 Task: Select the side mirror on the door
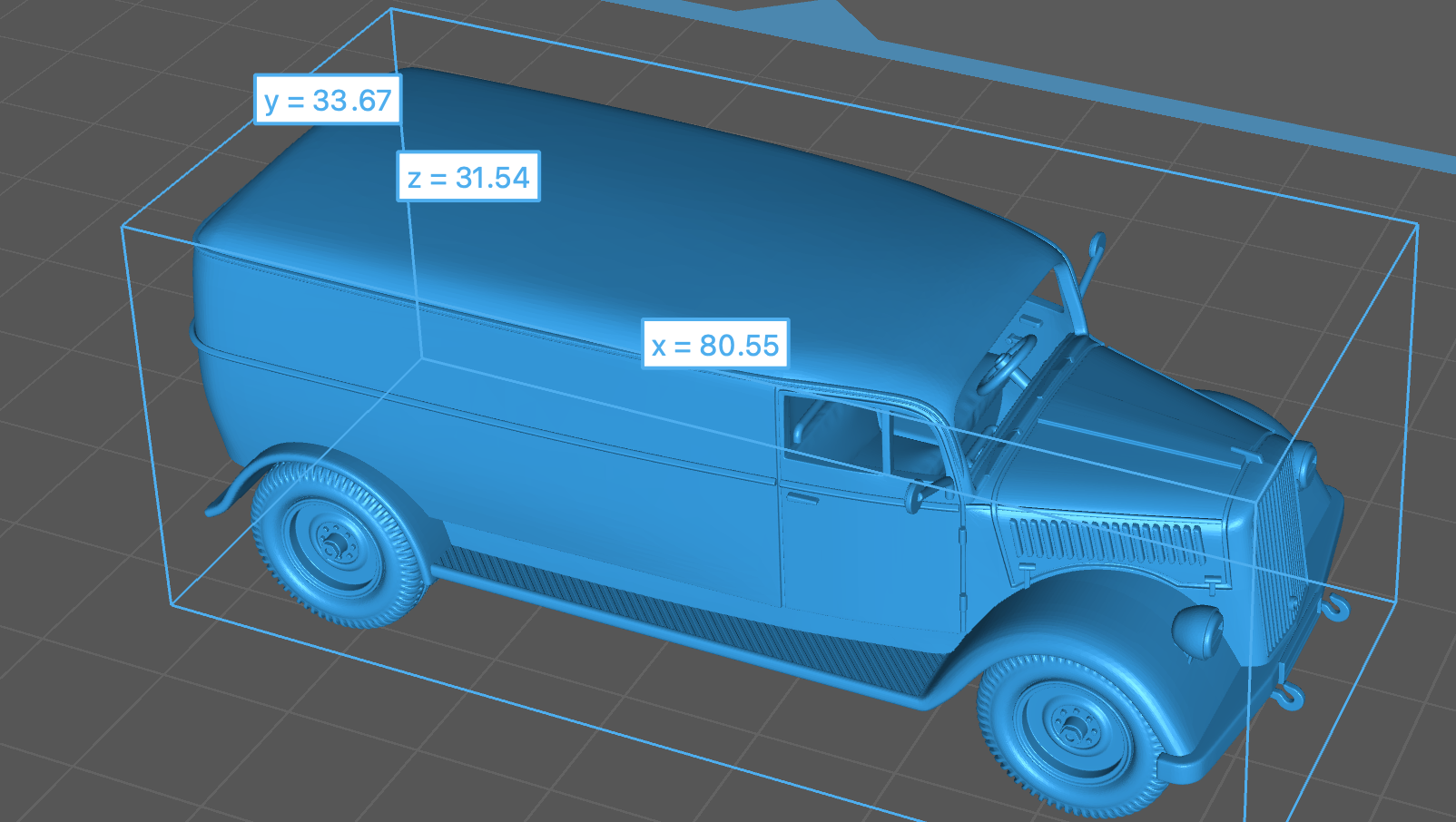(915, 495)
